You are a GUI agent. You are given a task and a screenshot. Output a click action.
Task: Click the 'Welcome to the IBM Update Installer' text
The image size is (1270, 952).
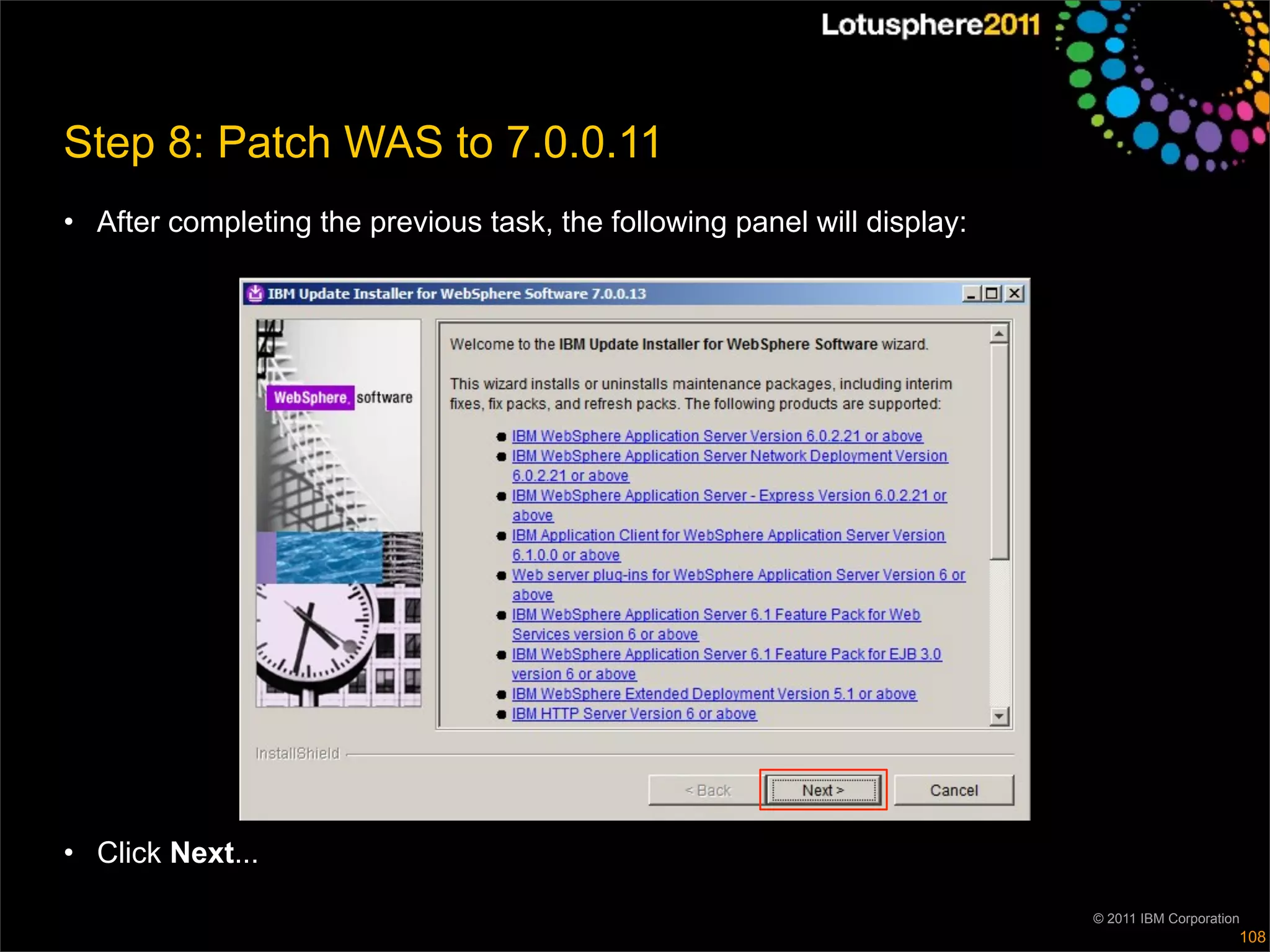coord(689,345)
